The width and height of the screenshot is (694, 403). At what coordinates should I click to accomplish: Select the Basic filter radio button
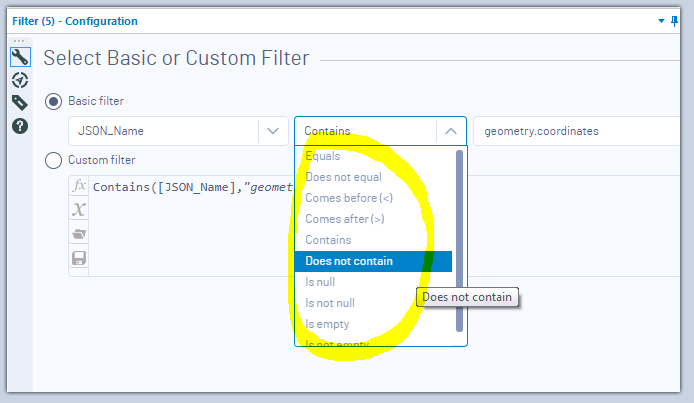coord(53,101)
